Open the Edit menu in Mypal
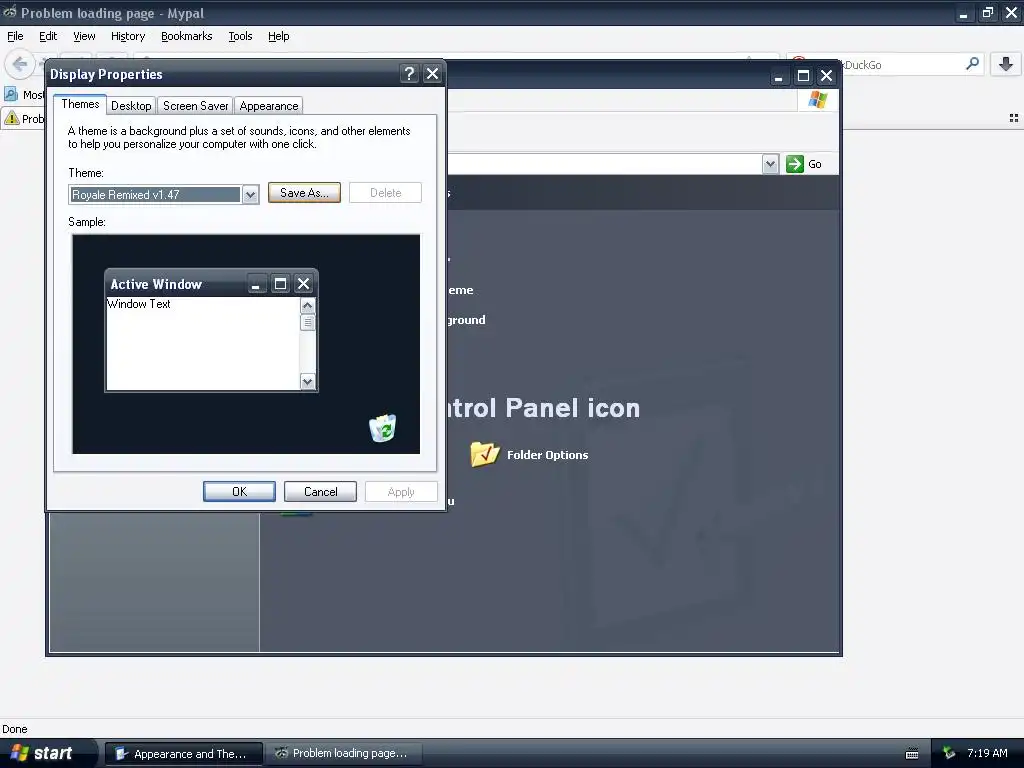This screenshot has height=768, width=1024. 48,36
